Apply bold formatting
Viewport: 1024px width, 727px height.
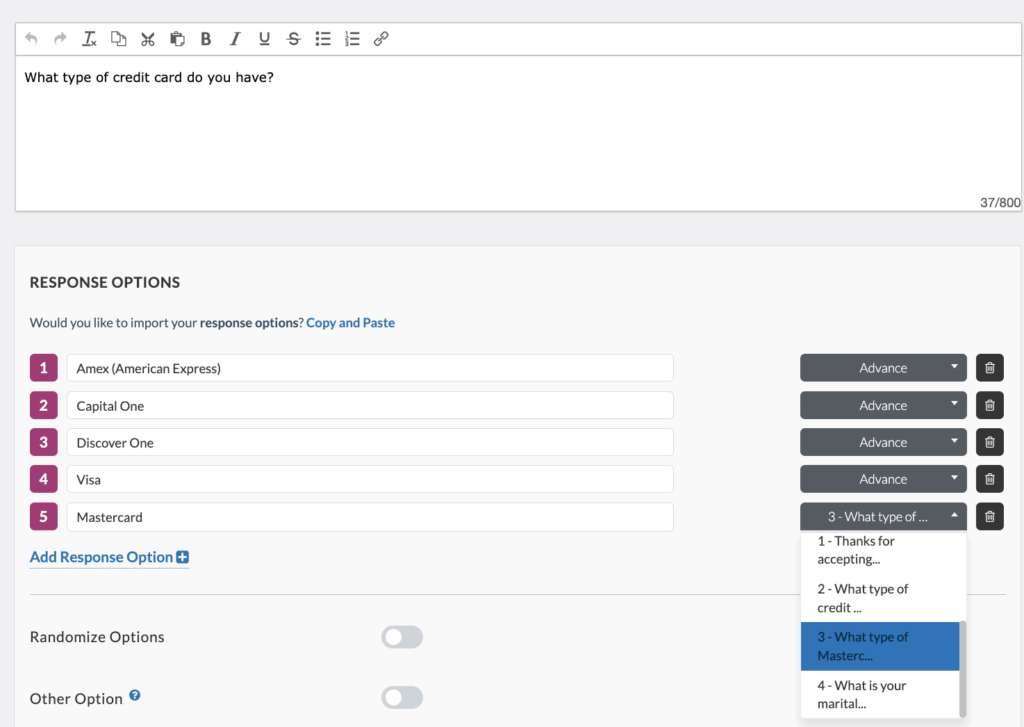(205, 38)
